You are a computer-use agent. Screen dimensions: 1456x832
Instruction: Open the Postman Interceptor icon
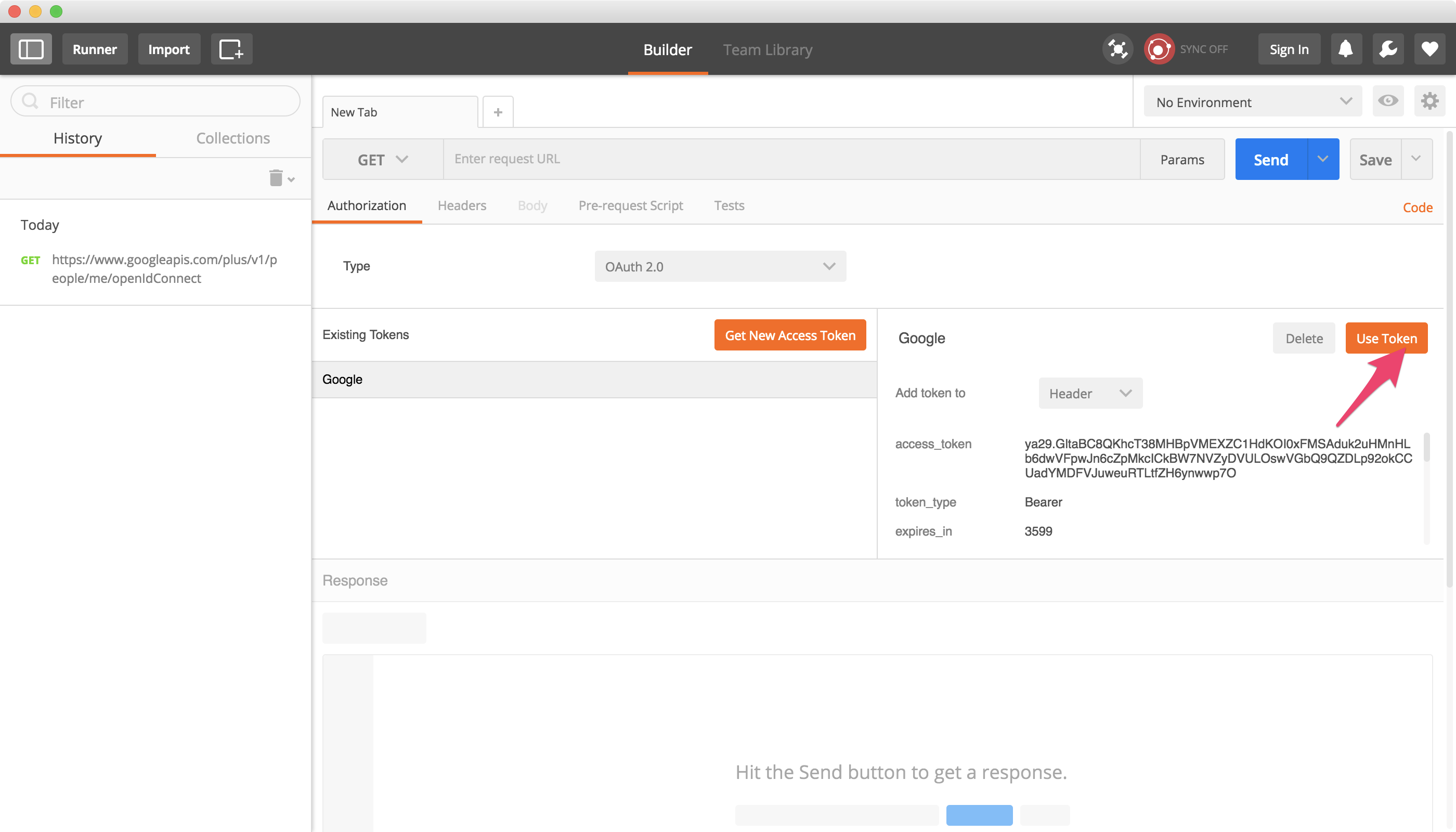(x=1117, y=48)
